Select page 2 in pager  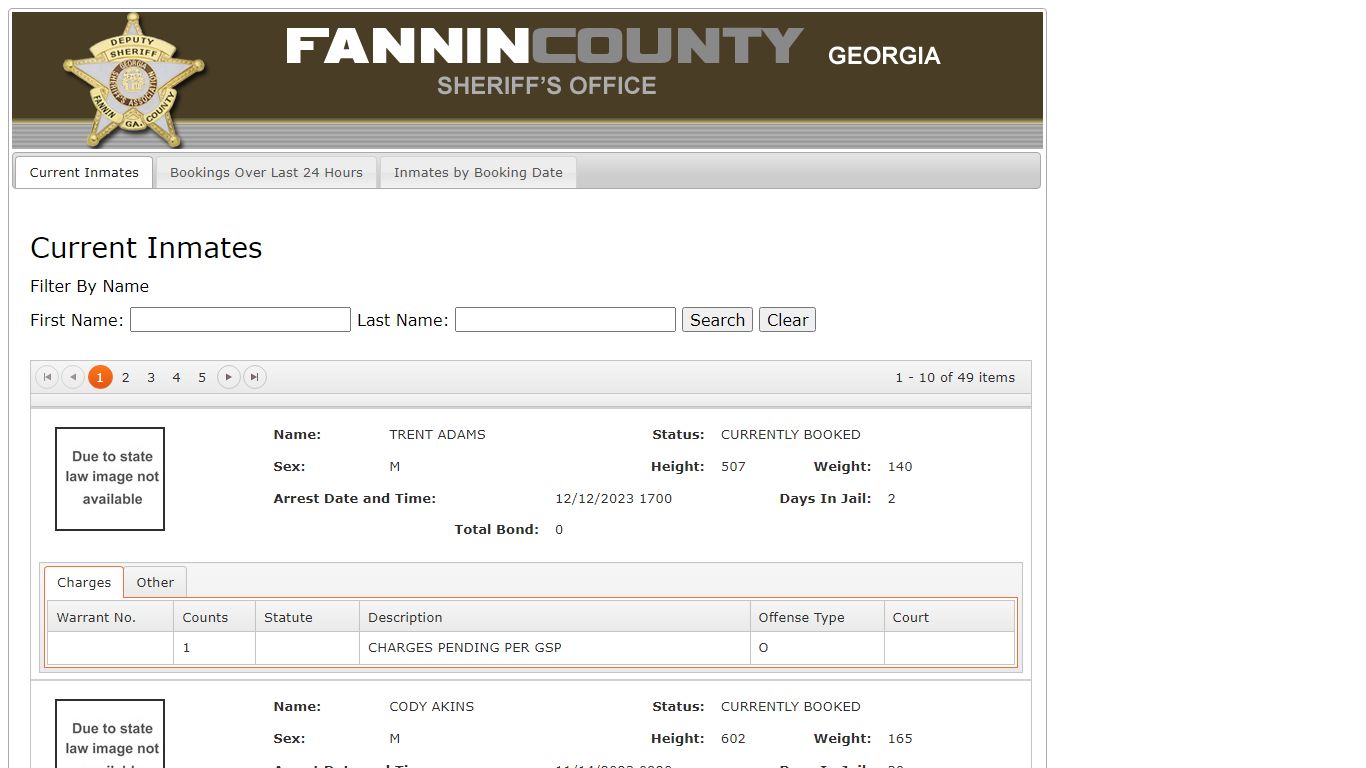(x=125, y=377)
